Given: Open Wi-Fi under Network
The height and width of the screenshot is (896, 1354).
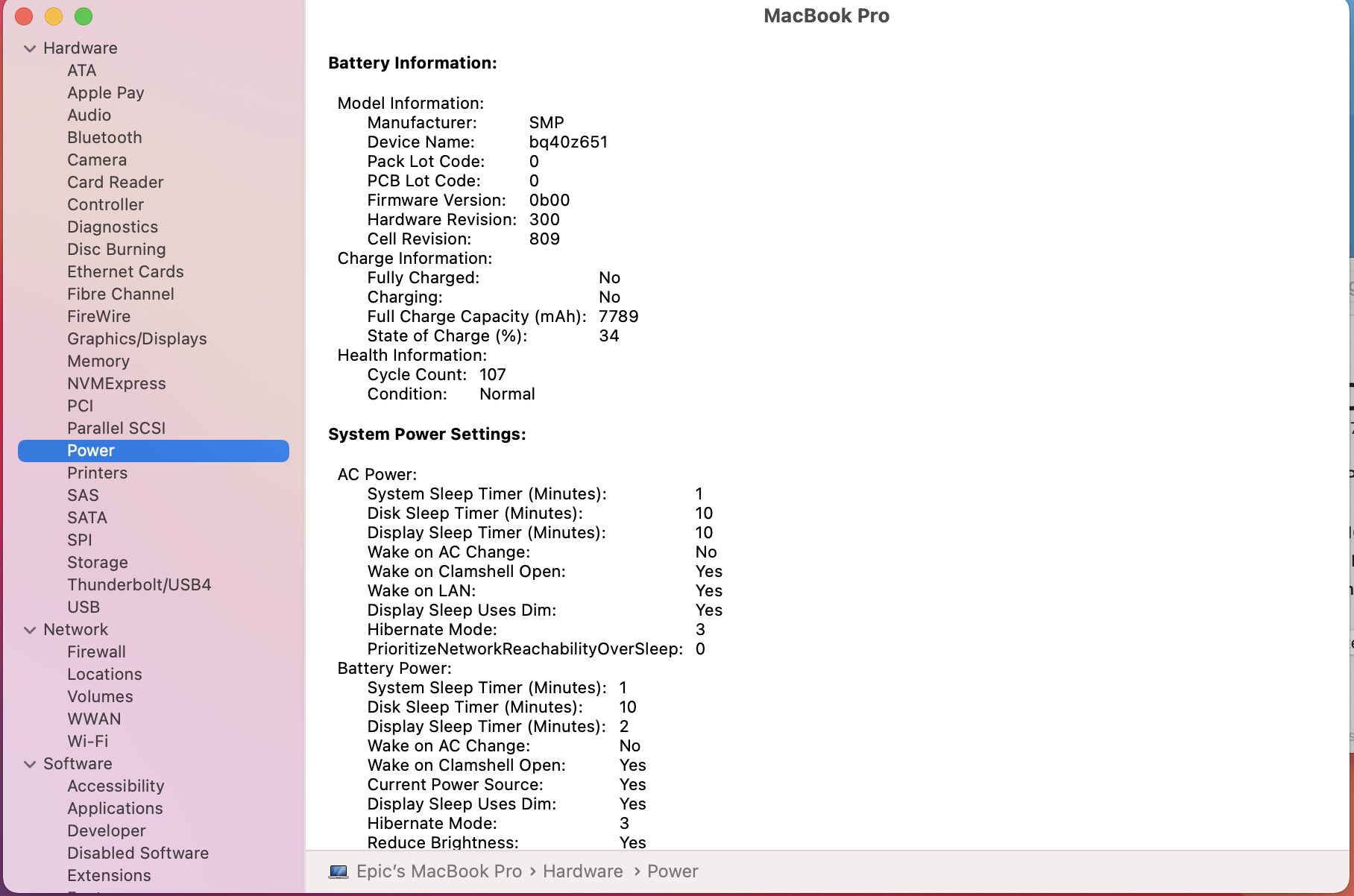Looking at the screenshot, I should tap(87, 742).
